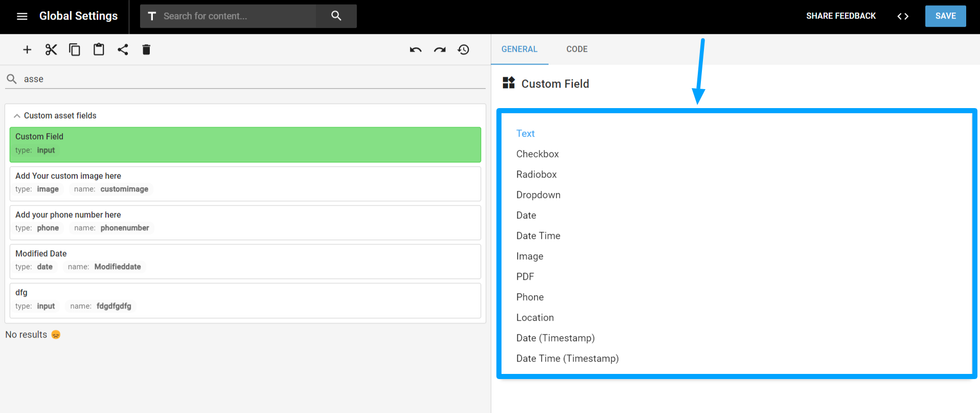
Task: Click the magnifier search button in top bar
Action: pyautogui.click(x=336, y=16)
